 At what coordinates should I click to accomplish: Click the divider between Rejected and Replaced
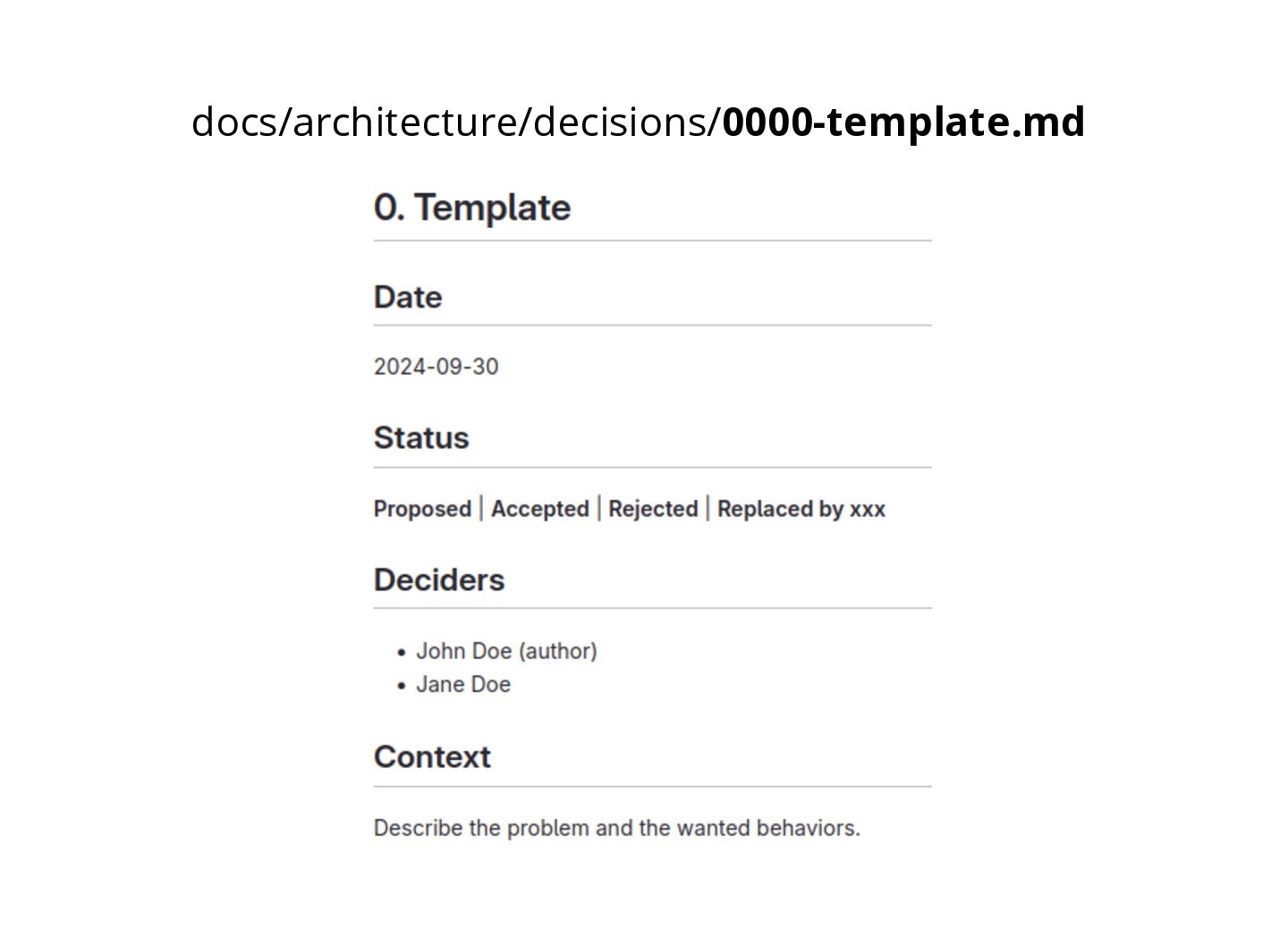click(x=708, y=509)
